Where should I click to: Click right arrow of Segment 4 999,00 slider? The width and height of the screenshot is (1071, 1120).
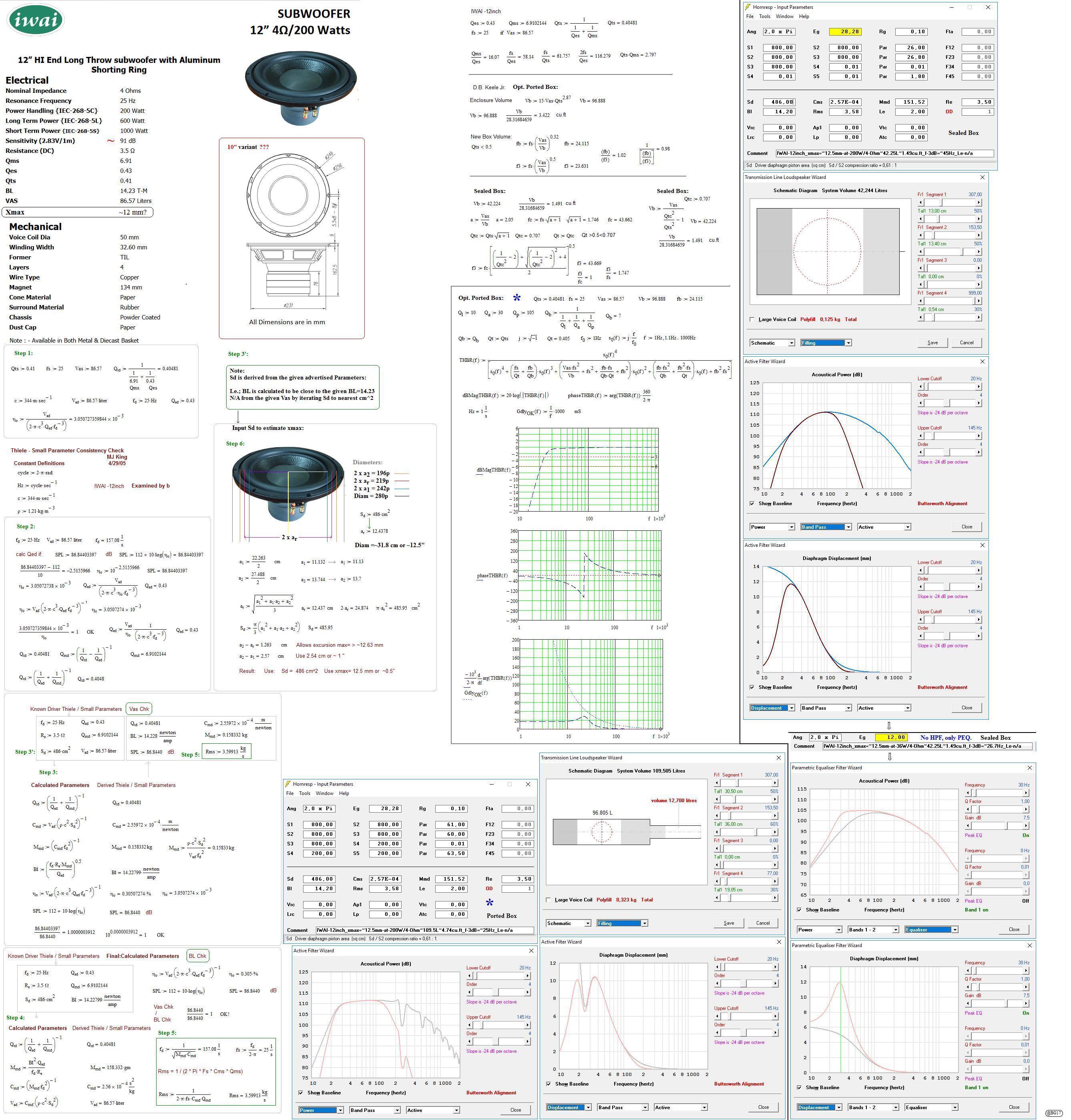979,301
